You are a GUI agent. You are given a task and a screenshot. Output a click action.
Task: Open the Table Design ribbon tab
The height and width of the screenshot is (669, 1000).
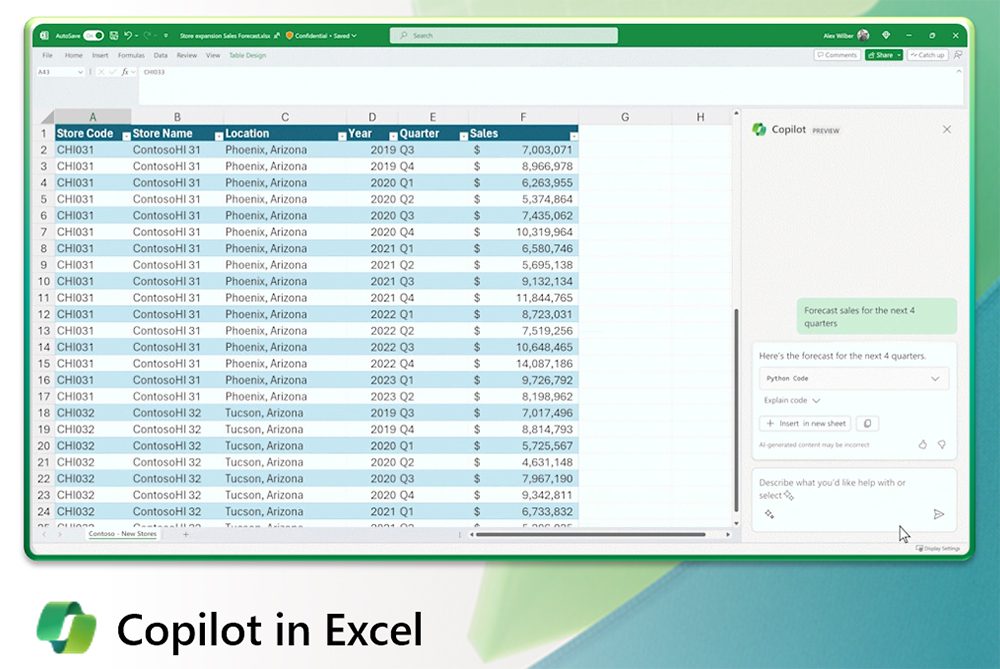point(247,55)
